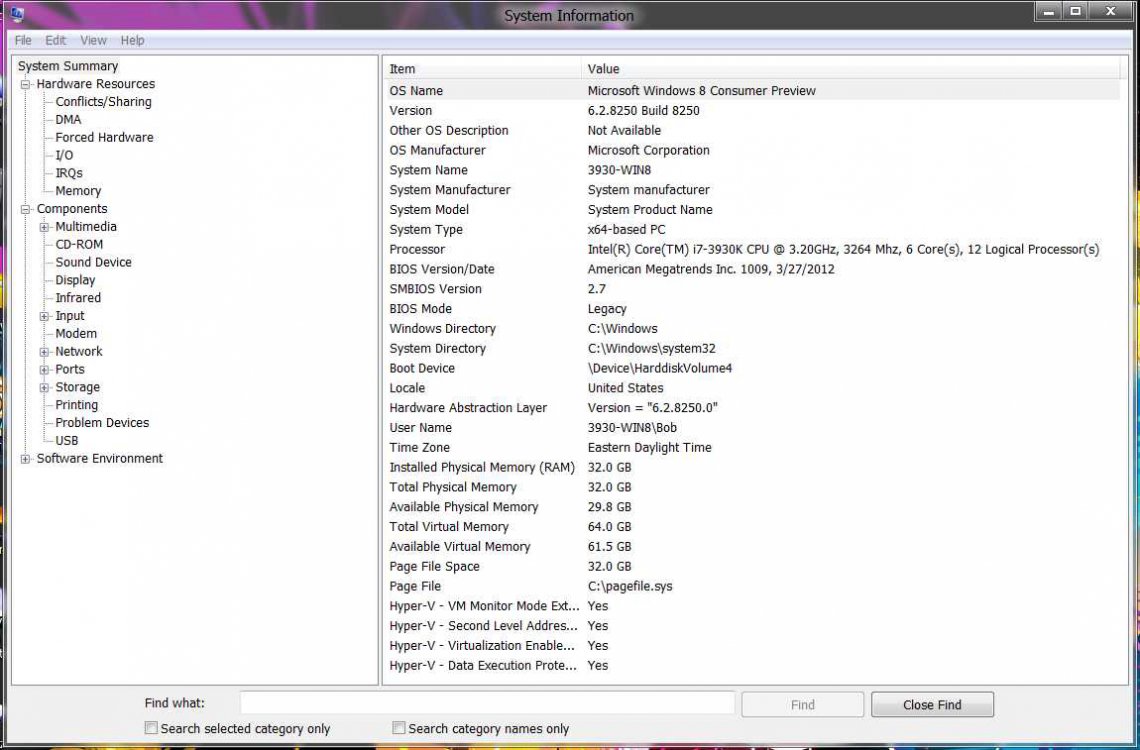Select the SMBIOS Version row label
Screen dimensions: 1140x750
pos(435,289)
